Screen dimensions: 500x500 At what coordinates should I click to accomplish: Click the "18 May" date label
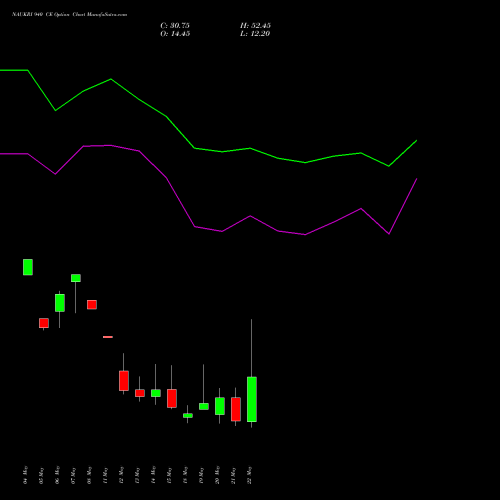click(186, 475)
